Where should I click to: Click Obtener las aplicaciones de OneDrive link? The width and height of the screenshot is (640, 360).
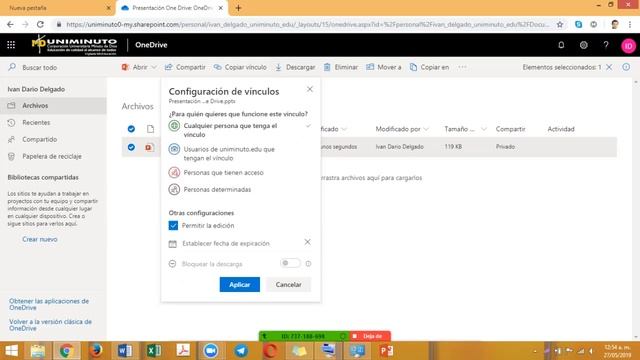49,304
